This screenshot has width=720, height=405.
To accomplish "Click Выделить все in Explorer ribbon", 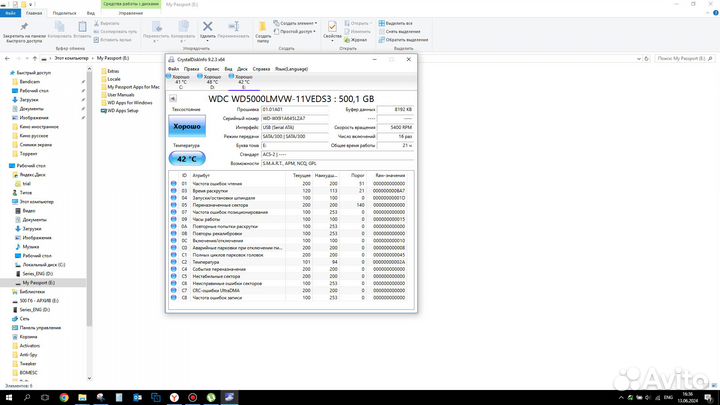I will (395, 23).
